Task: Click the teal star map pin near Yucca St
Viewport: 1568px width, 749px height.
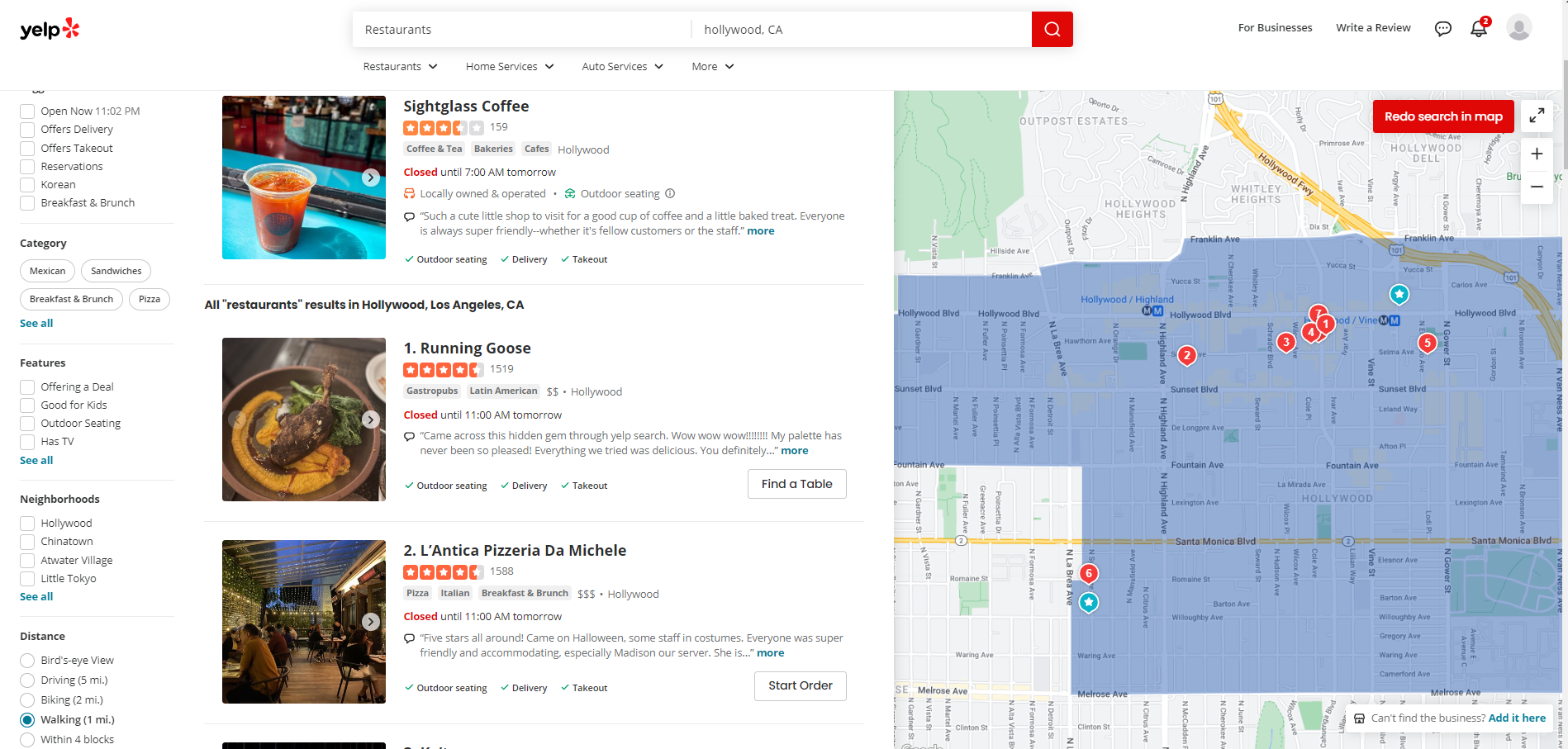Action: (1399, 294)
